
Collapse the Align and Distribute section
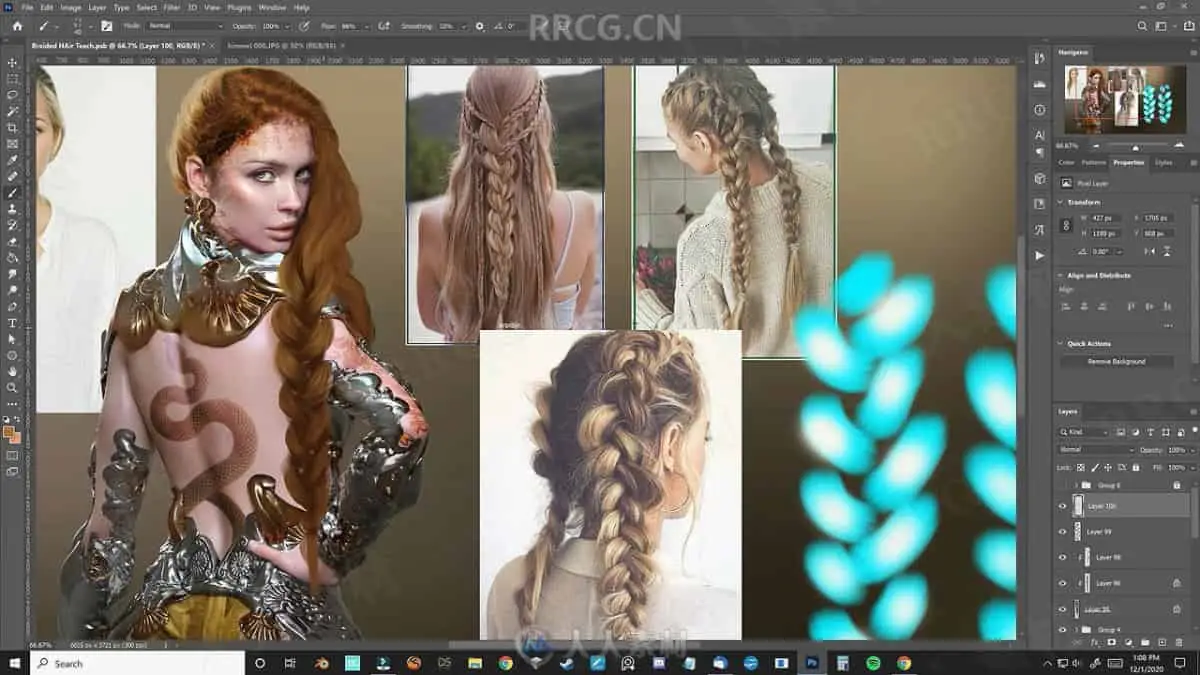[1061, 275]
